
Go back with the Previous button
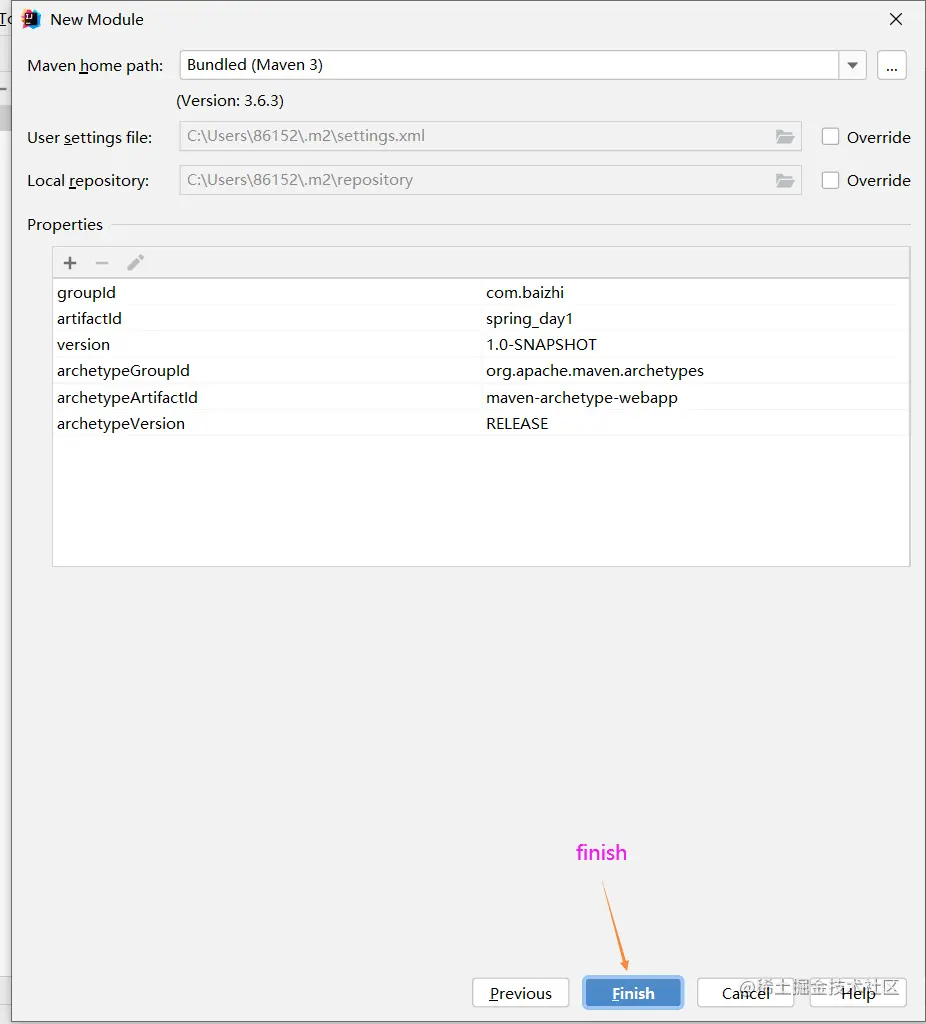pyautogui.click(x=520, y=993)
